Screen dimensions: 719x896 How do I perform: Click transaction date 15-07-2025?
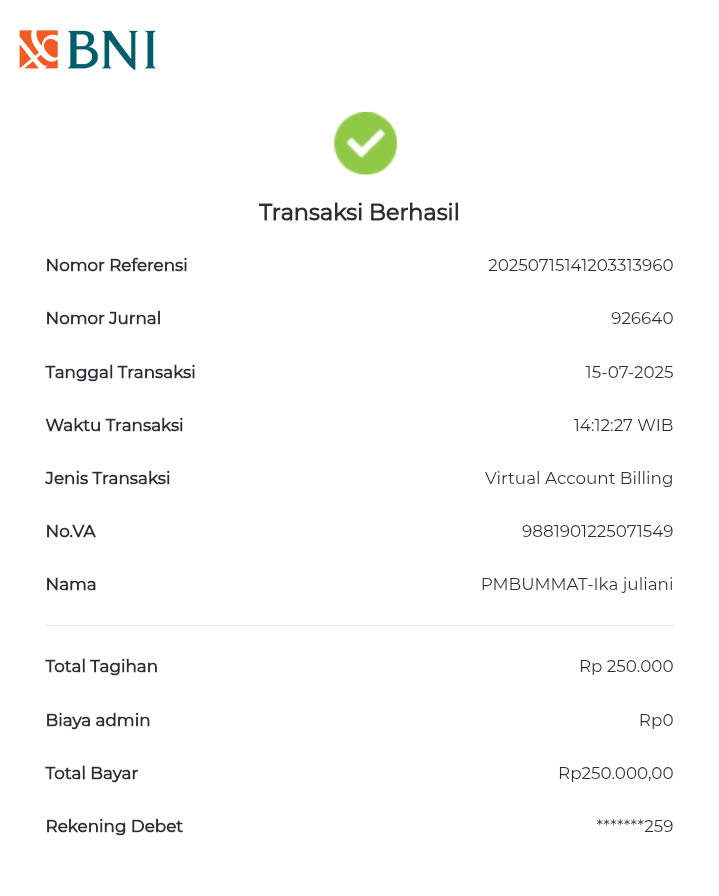coord(629,372)
